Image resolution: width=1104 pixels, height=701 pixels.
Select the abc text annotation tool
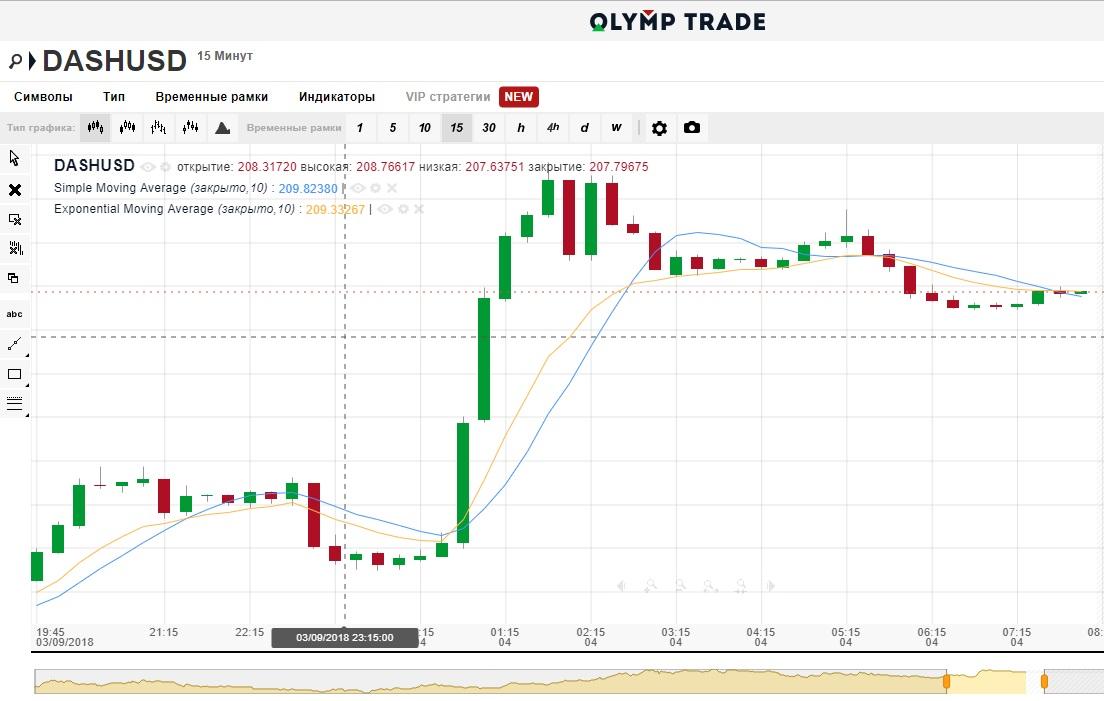tap(15, 315)
